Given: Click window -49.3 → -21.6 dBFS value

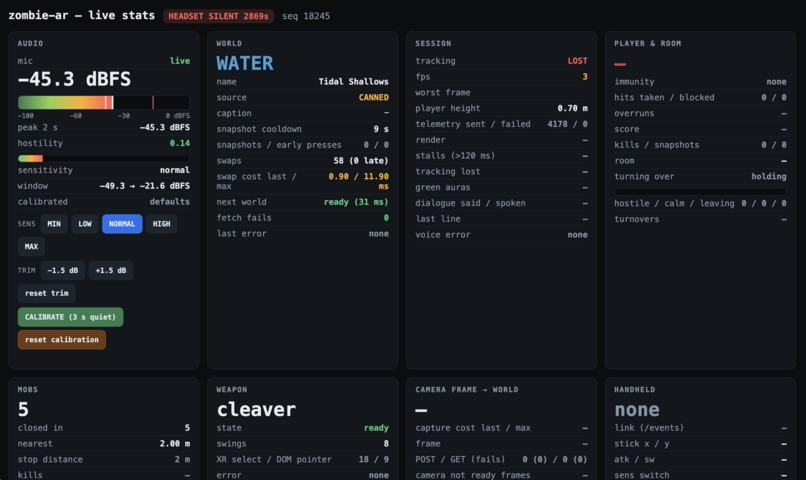Looking at the screenshot, I should (144, 186).
